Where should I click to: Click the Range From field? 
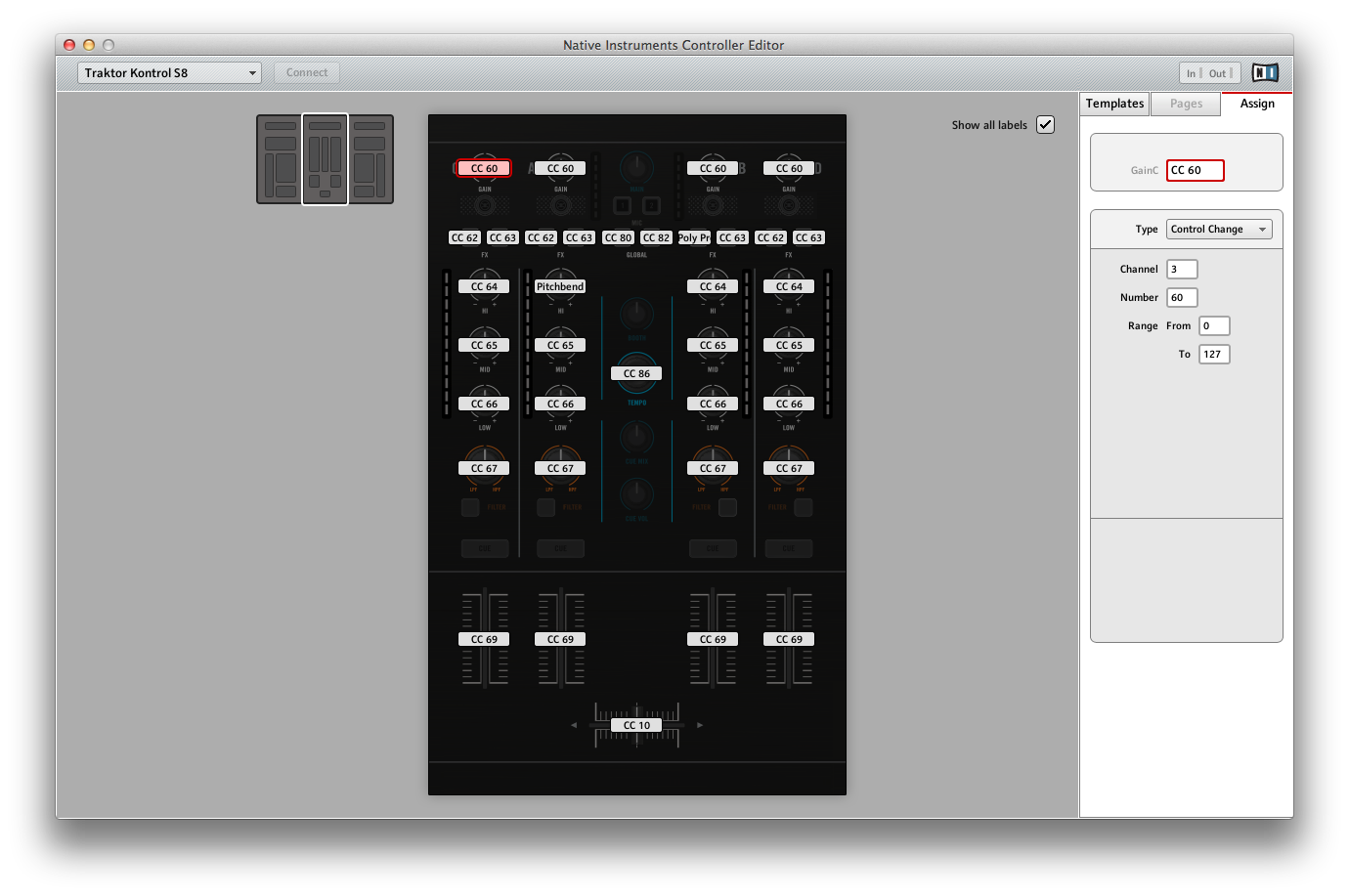(1214, 325)
